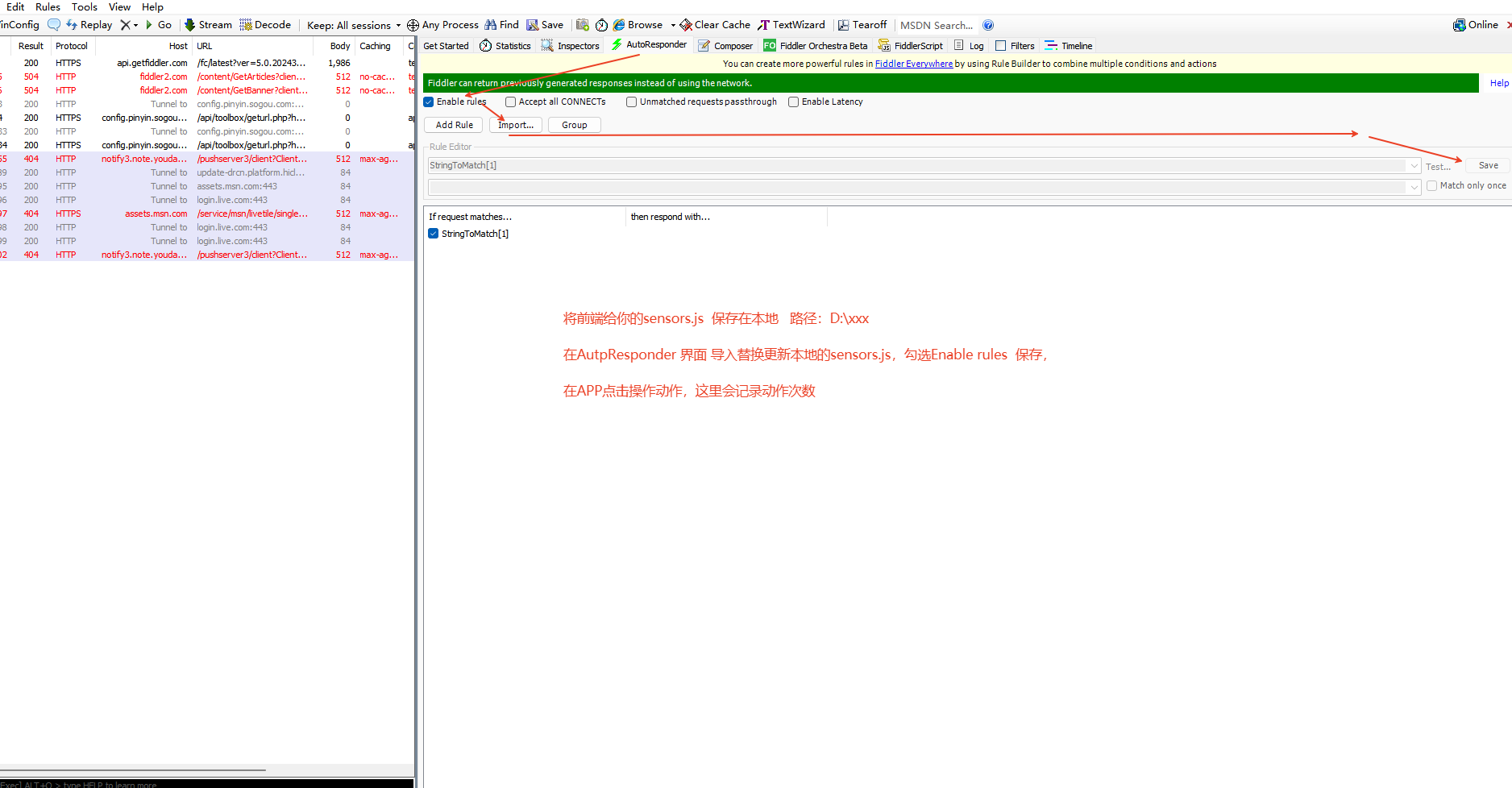Image resolution: width=1512 pixels, height=788 pixels.
Task: Check the Enable Latency checkbox
Action: coord(794,102)
